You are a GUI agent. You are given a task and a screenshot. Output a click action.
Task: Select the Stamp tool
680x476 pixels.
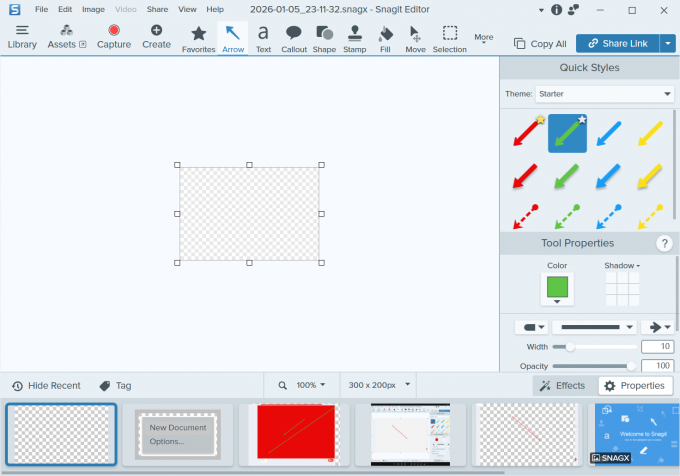pos(355,39)
